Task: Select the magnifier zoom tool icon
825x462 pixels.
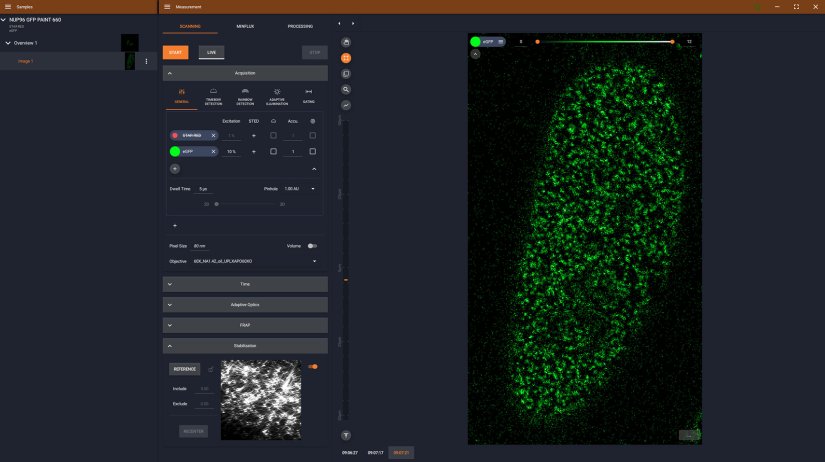Action: click(346, 89)
